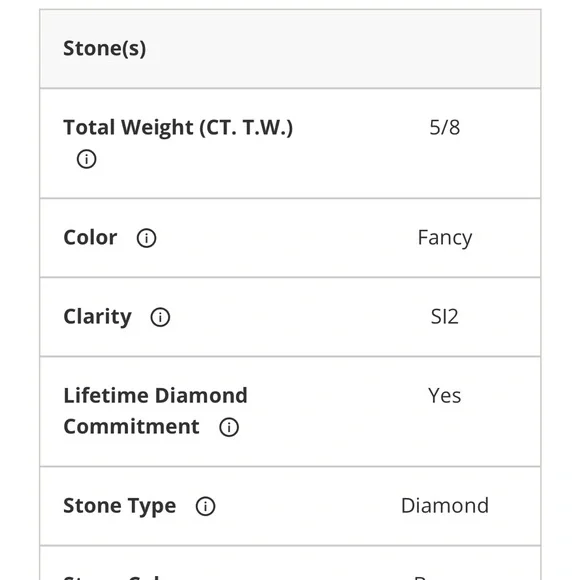Select the Stone(s) section header

pyautogui.click(x=290, y=49)
